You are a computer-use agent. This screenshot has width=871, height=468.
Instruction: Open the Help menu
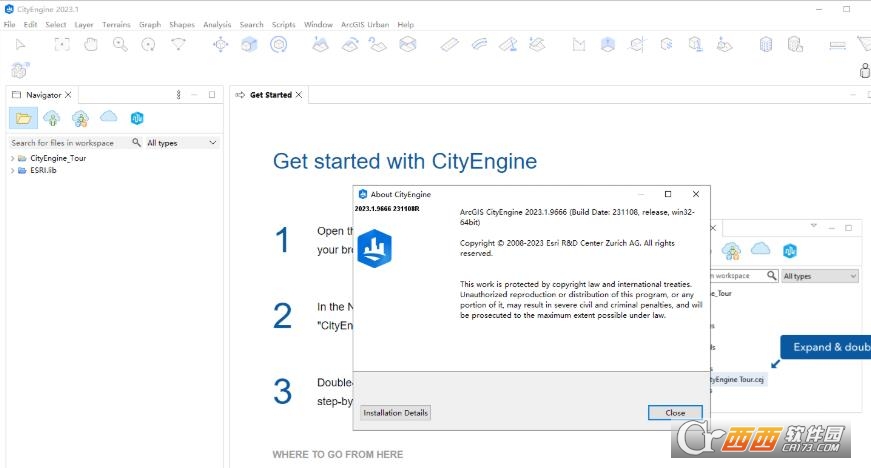click(x=406, y=24)
